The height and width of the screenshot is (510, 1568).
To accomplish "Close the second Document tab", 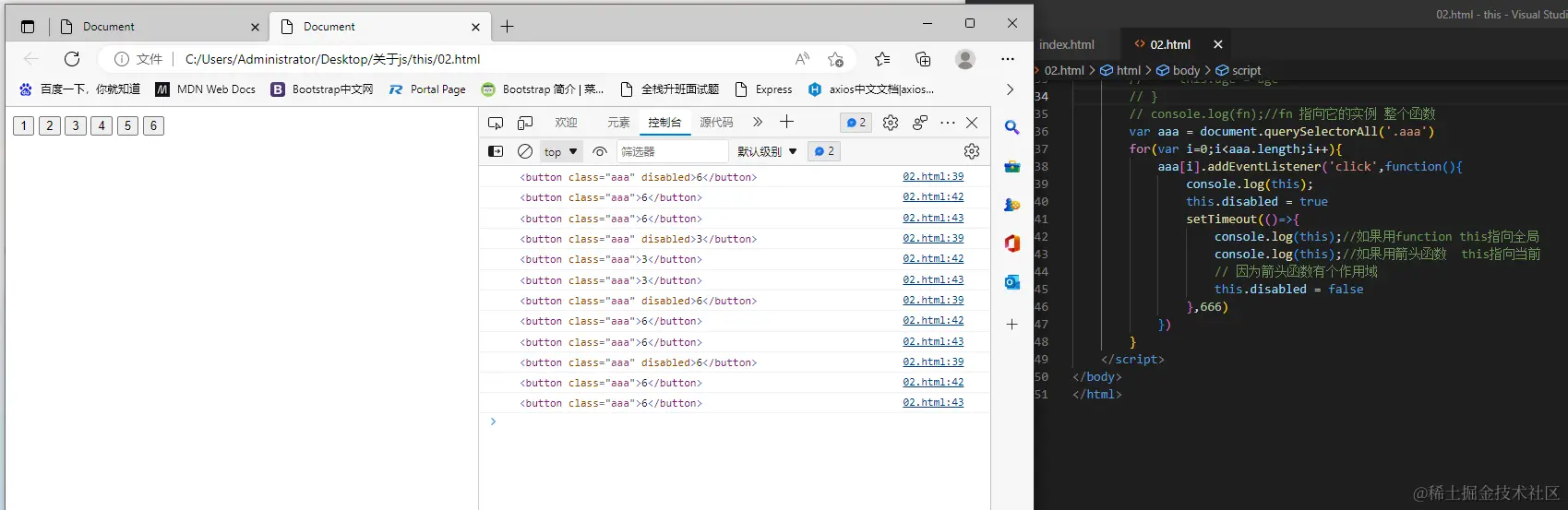I will [x=475, y=27].
